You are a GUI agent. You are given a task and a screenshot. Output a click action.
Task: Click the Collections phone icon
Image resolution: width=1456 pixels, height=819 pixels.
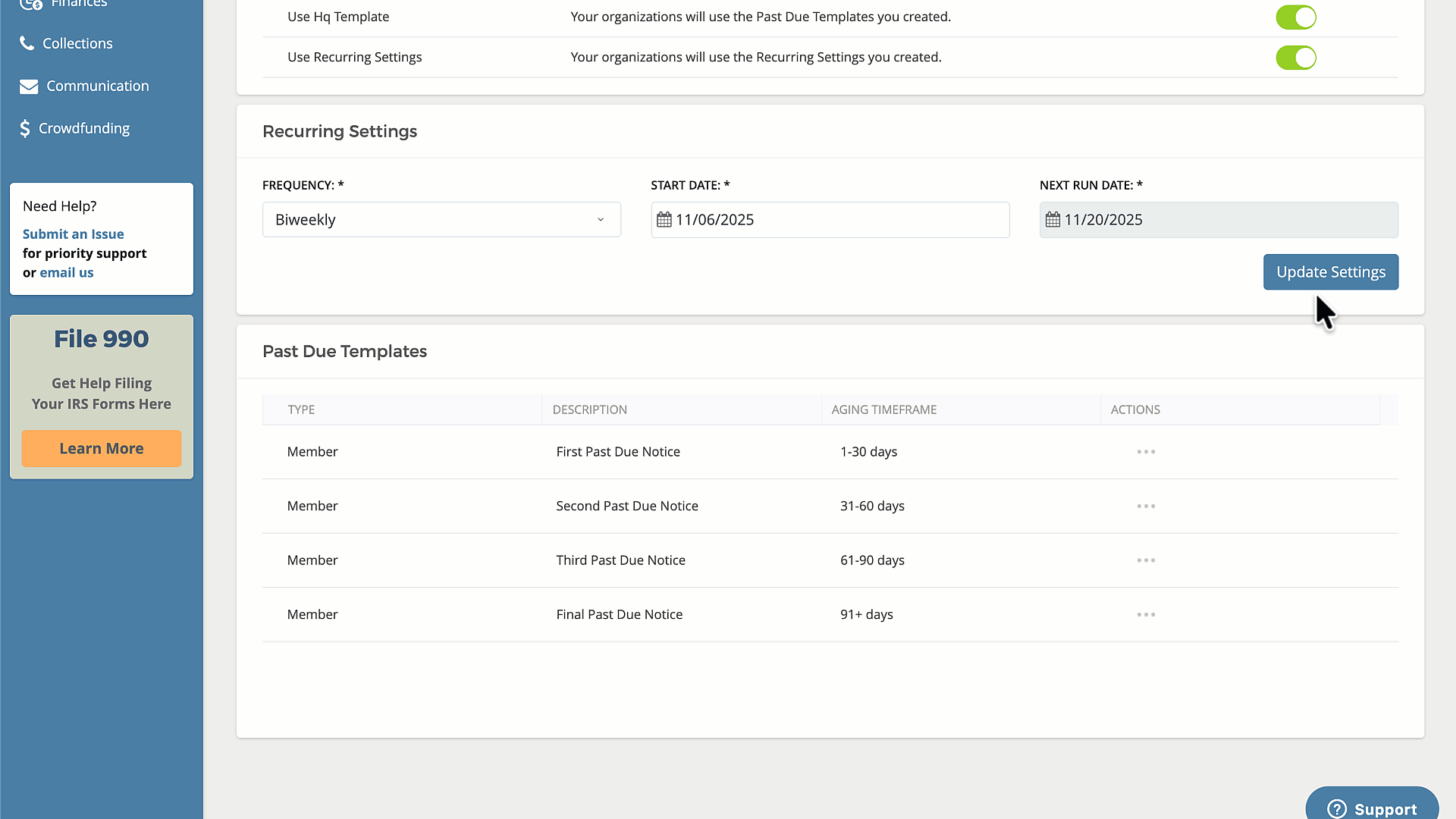click(x=27, y=43)
